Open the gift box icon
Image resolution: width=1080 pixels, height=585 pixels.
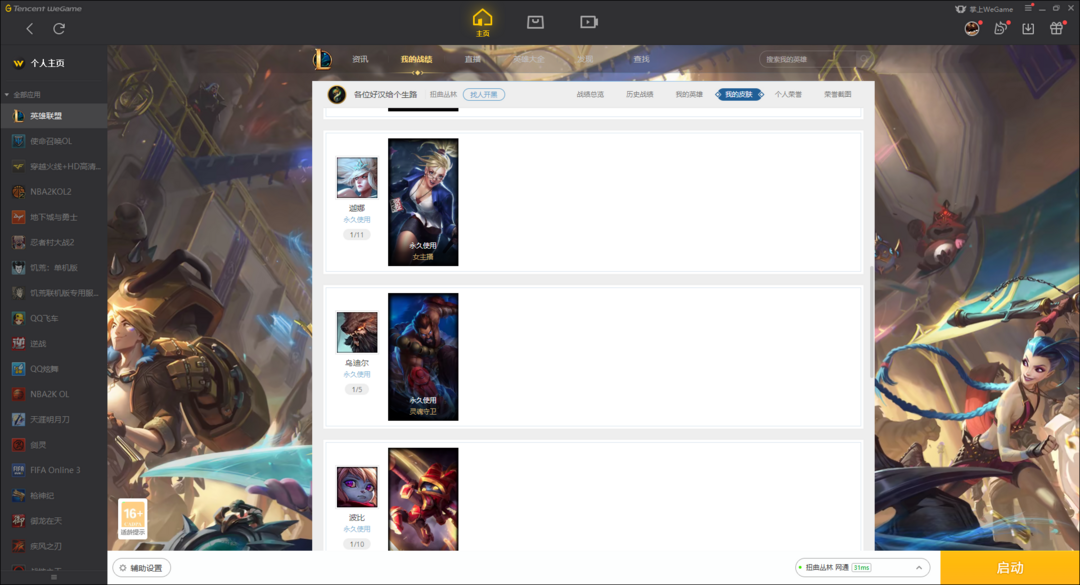tap(1057, 28)
